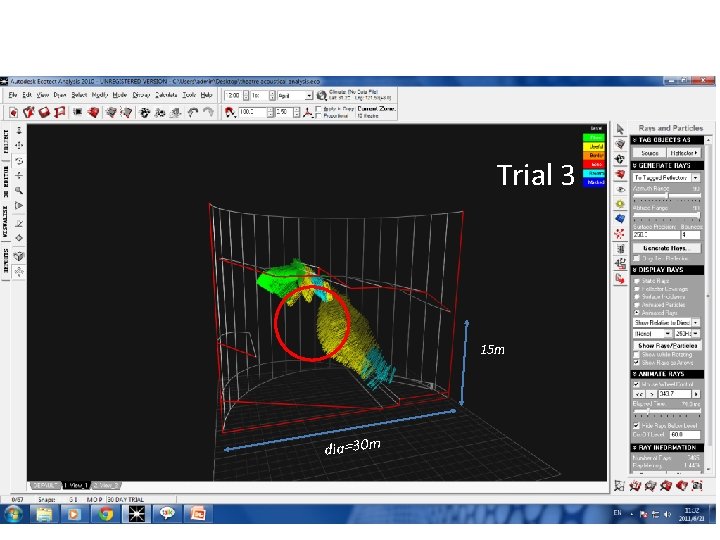Screen dimensions: 720x540
Task: Adjust the Azimuth Range slider
Action: (x=667, y=196)
